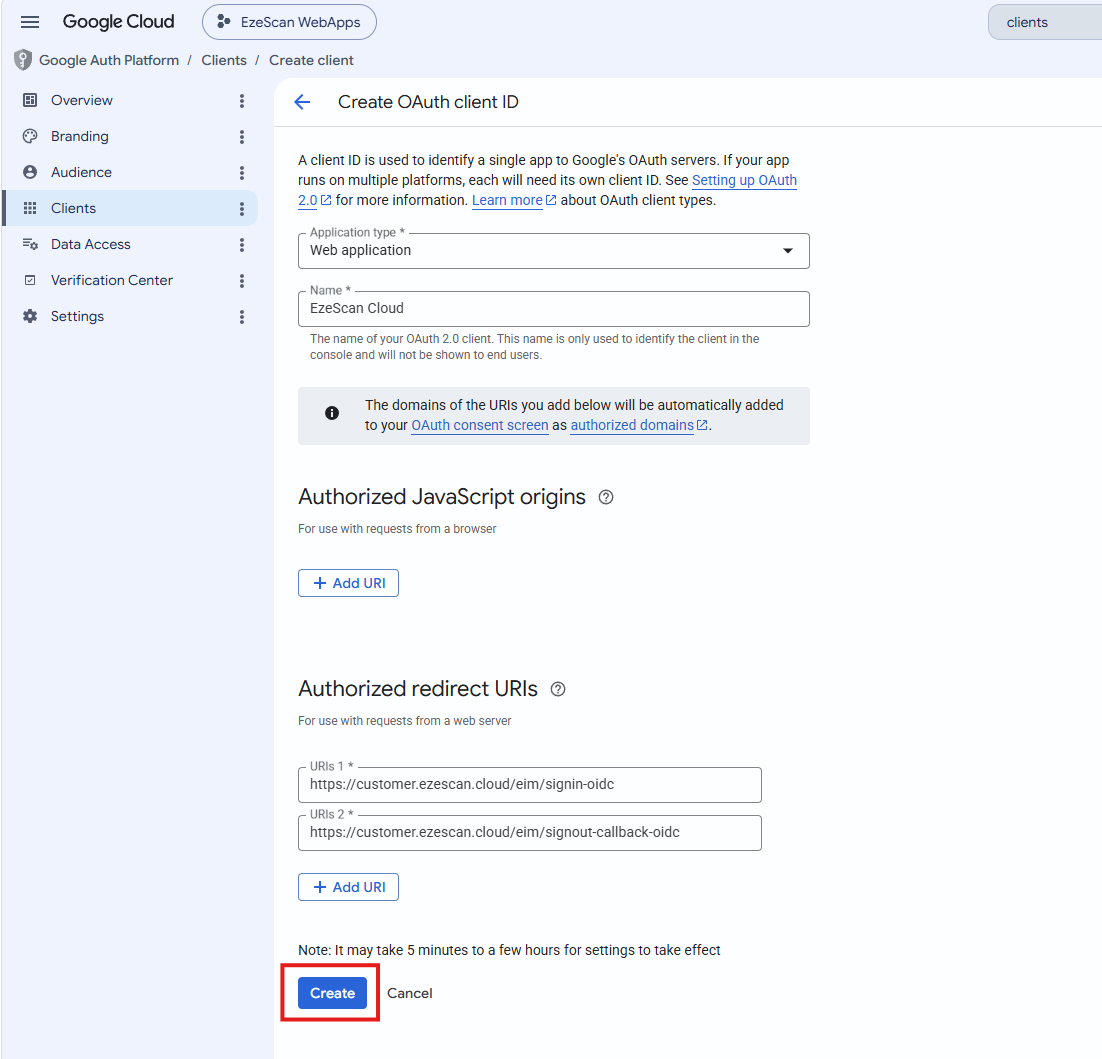Click the info icon in the notice box
The image size is (1102, 1059).
coord(332,413)
